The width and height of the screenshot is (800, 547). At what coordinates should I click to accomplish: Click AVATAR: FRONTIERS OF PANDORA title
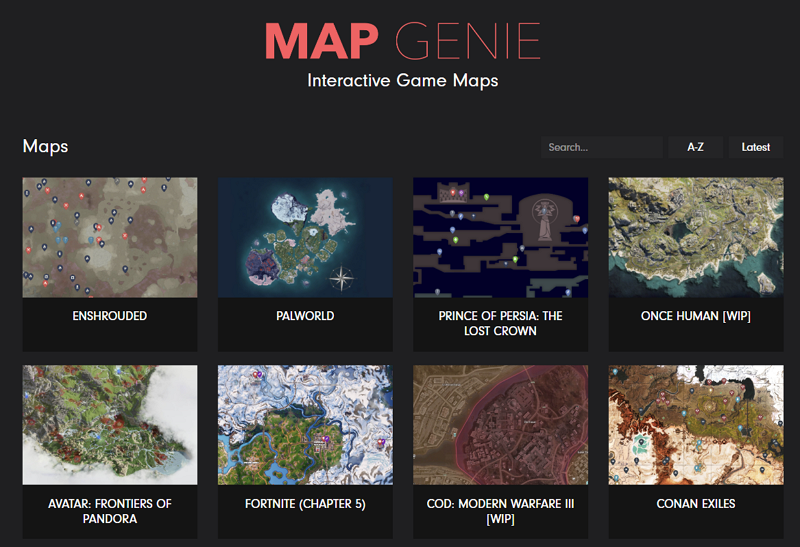pyautogui.click(x=110, y=511)
